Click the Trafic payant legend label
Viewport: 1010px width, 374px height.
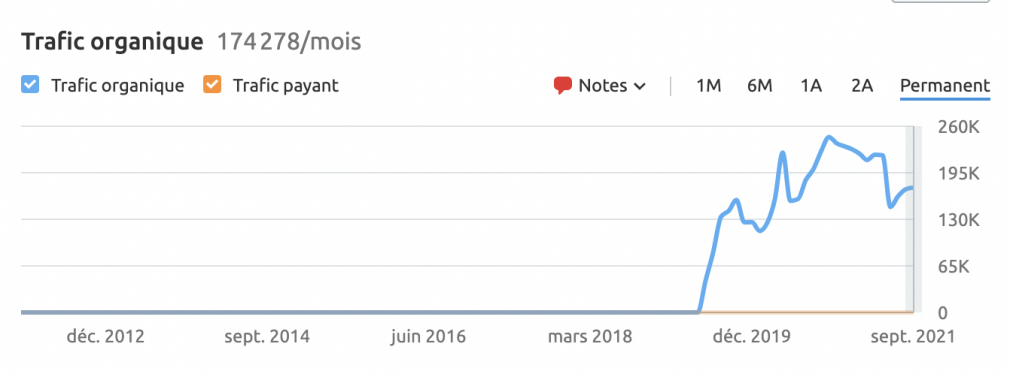pyautogui.click(x=286, y=85)
